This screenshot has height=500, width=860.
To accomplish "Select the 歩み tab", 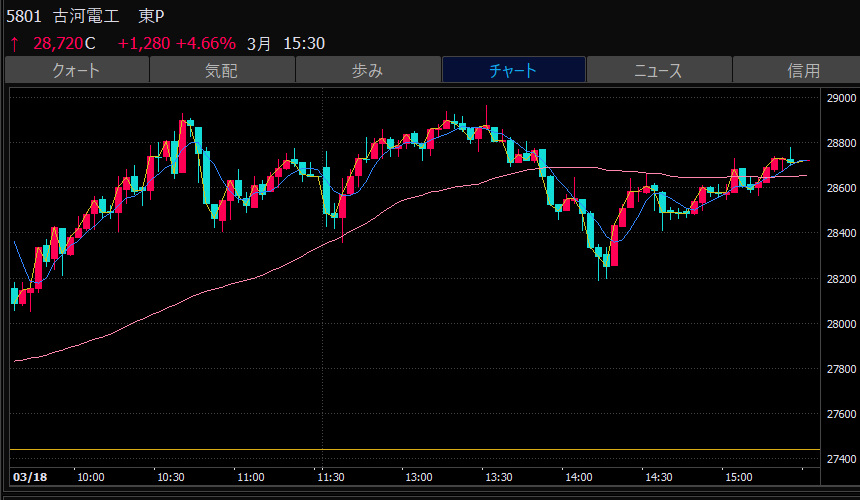I will point(367,70).
